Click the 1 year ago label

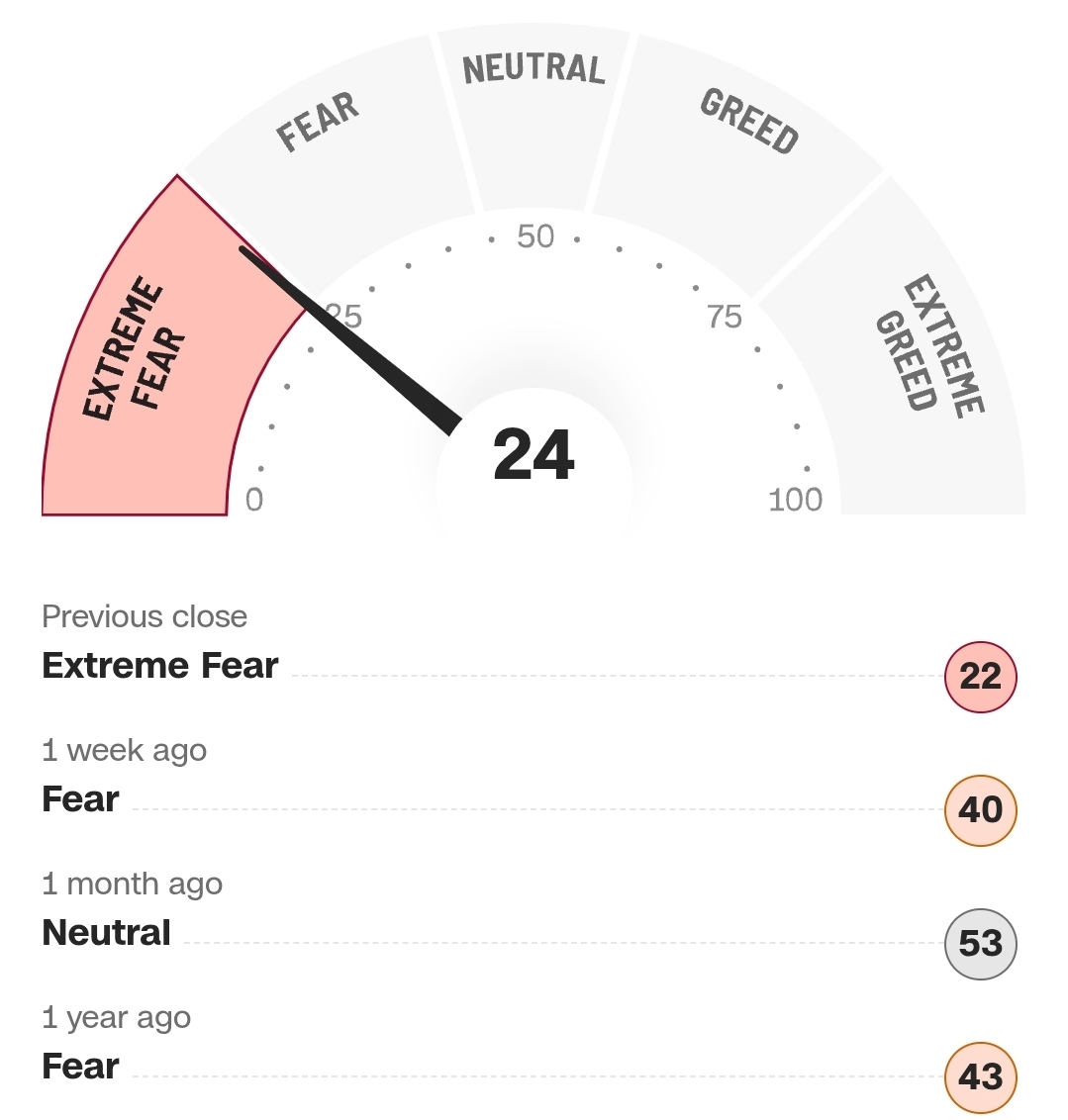tap(117, 1018)
